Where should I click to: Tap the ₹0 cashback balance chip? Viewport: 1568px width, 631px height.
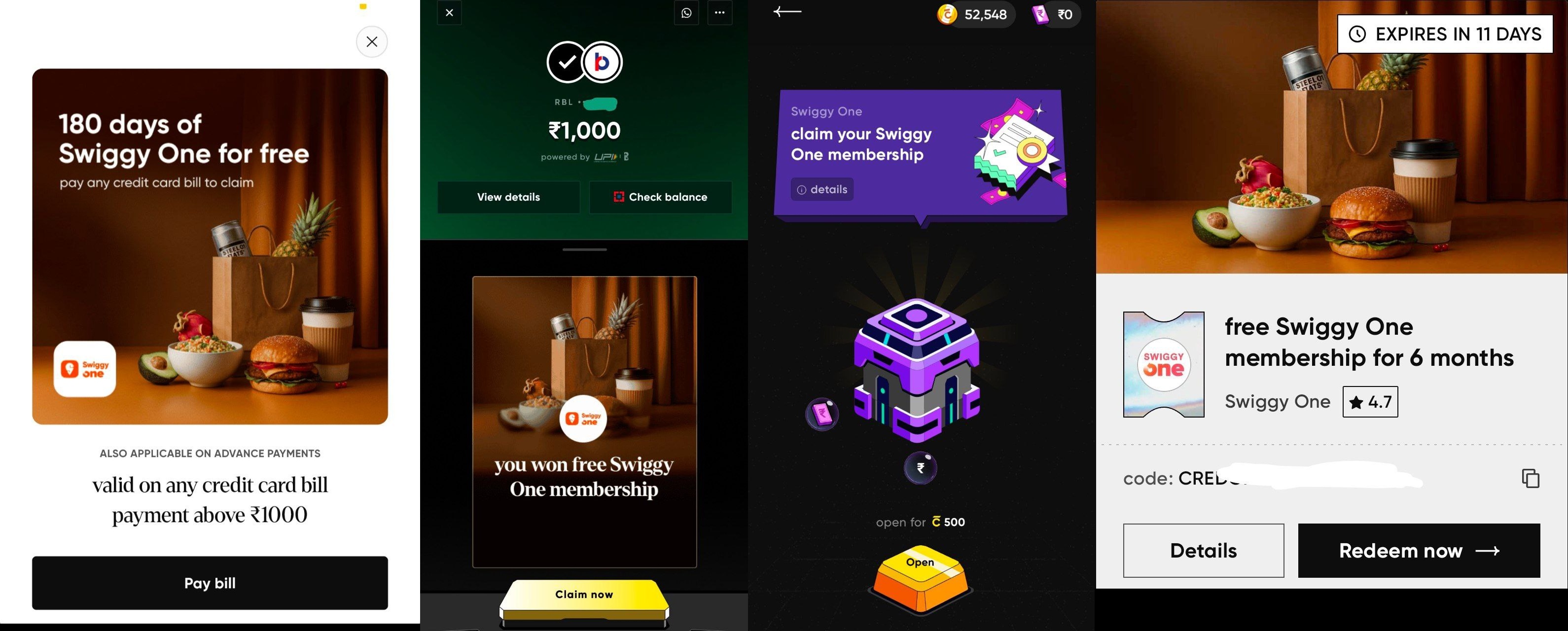click(1056, 14)
